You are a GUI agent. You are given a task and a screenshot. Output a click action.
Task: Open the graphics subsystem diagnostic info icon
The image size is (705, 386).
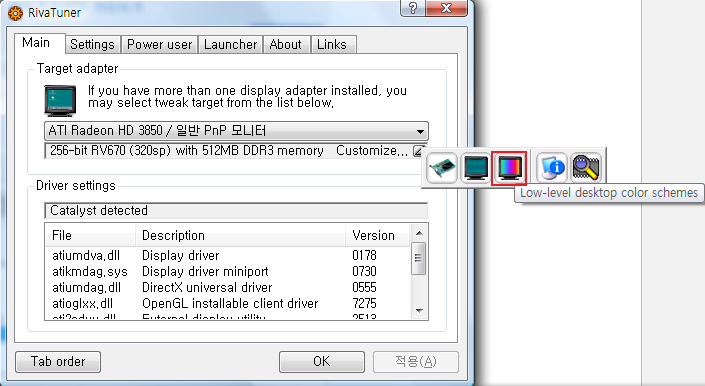552,168
